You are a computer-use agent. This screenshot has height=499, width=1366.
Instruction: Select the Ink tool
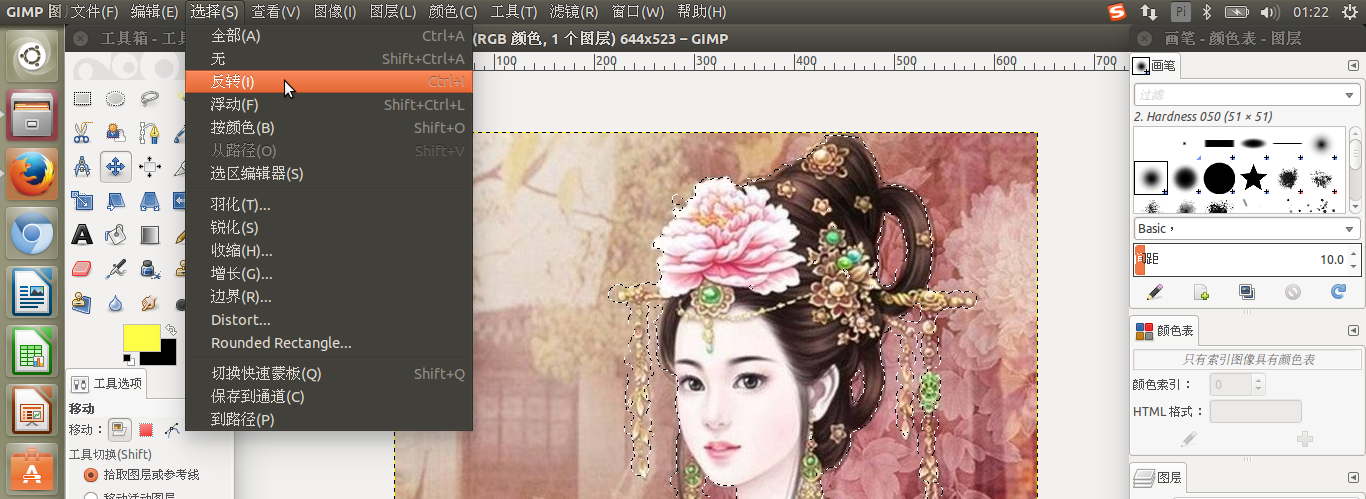pyautogui.click(x=150, y=269)
